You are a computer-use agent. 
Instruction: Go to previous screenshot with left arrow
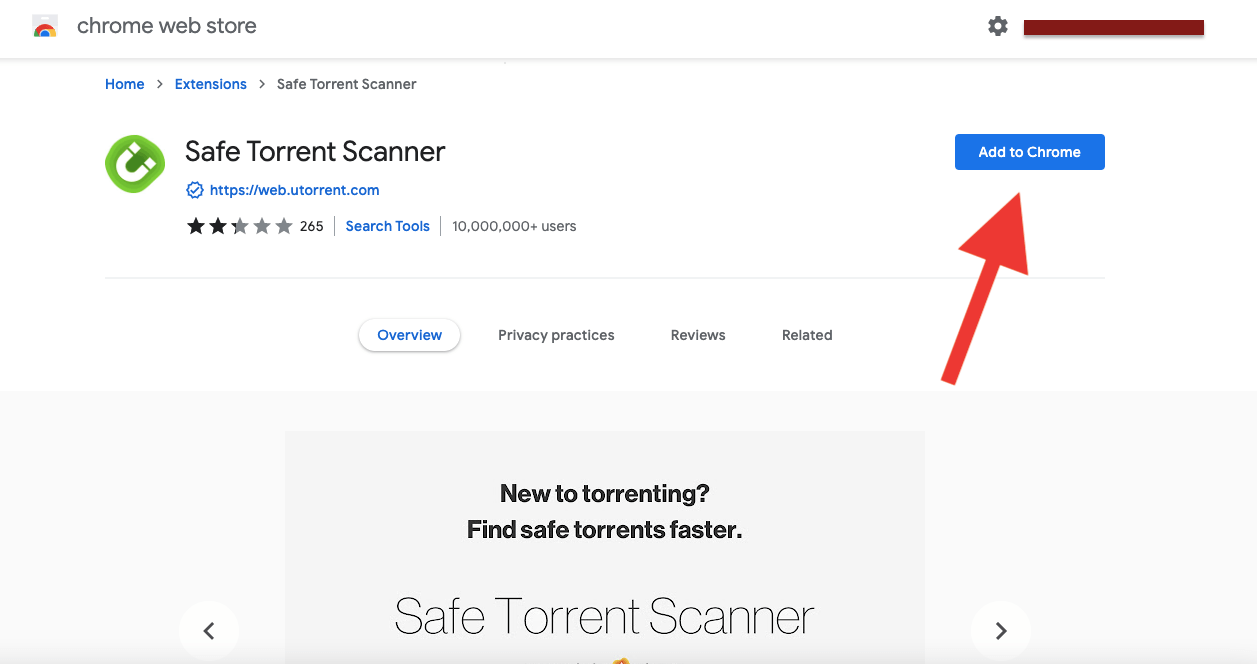(x=209, y=630)
